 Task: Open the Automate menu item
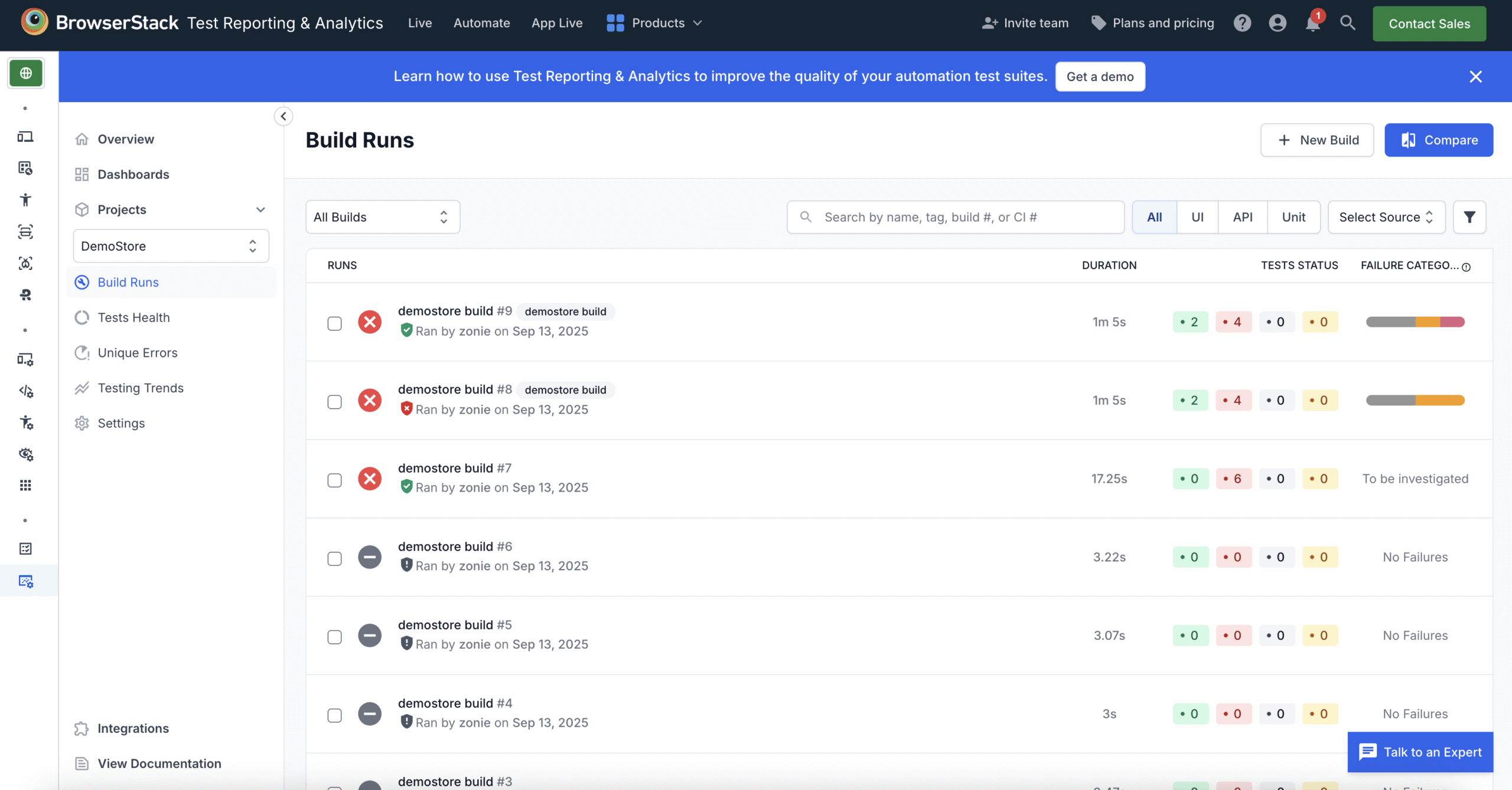coord(481,23)
